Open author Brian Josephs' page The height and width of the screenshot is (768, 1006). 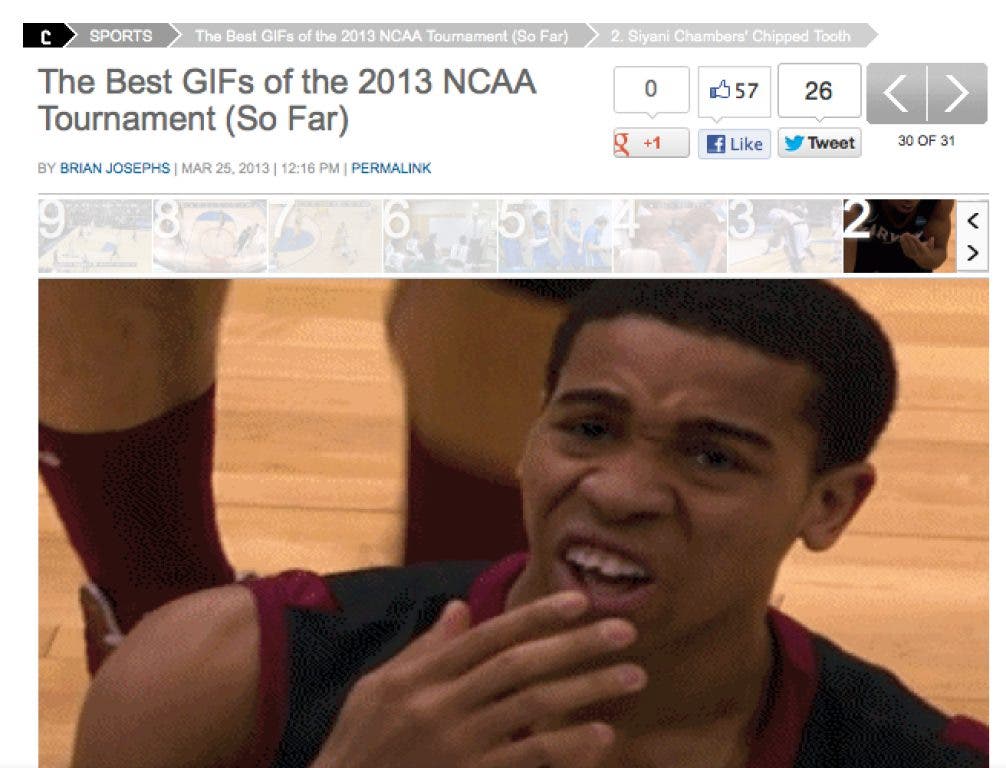[115, 168]
